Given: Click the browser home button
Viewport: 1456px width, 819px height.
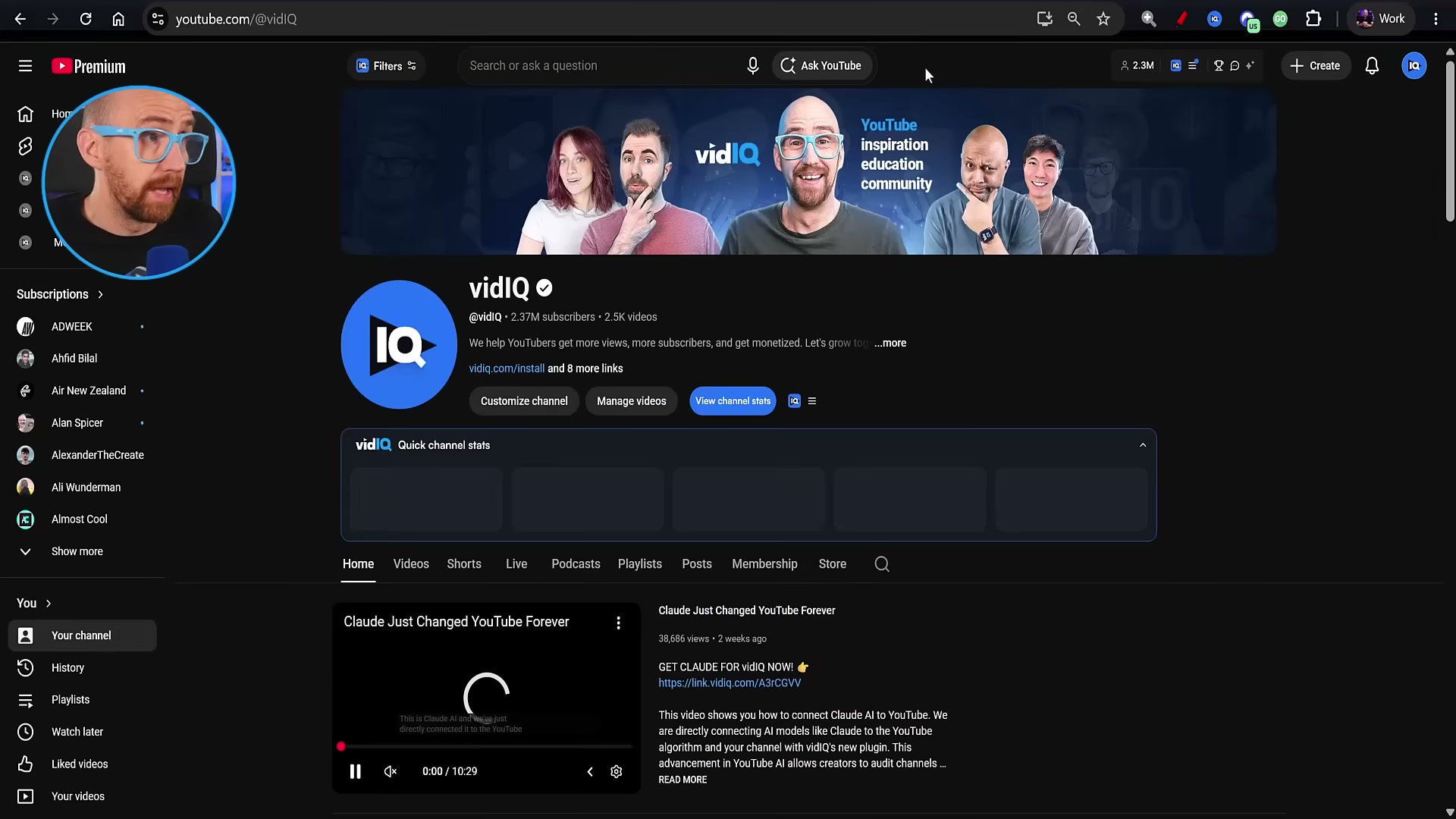Looking at the screenshot, I should pos(118,19).
